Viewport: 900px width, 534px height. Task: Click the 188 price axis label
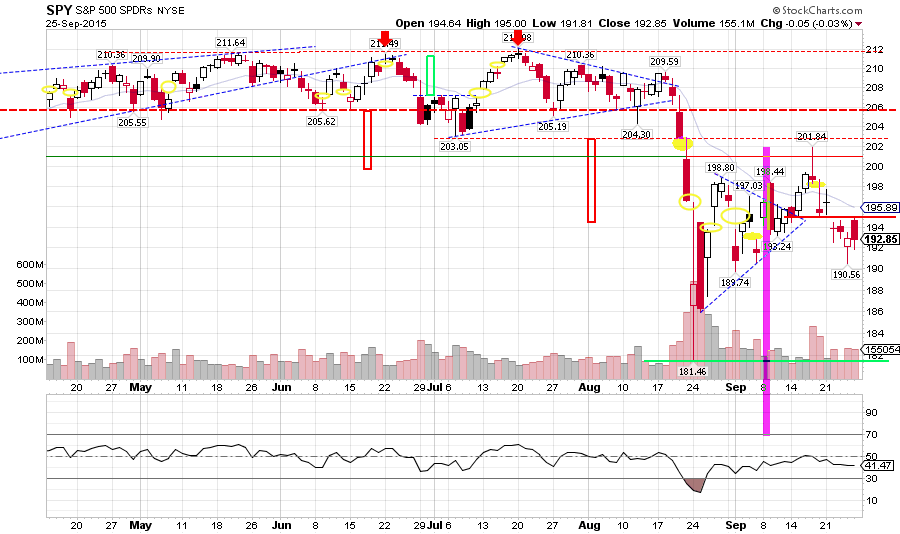(875, 291)
